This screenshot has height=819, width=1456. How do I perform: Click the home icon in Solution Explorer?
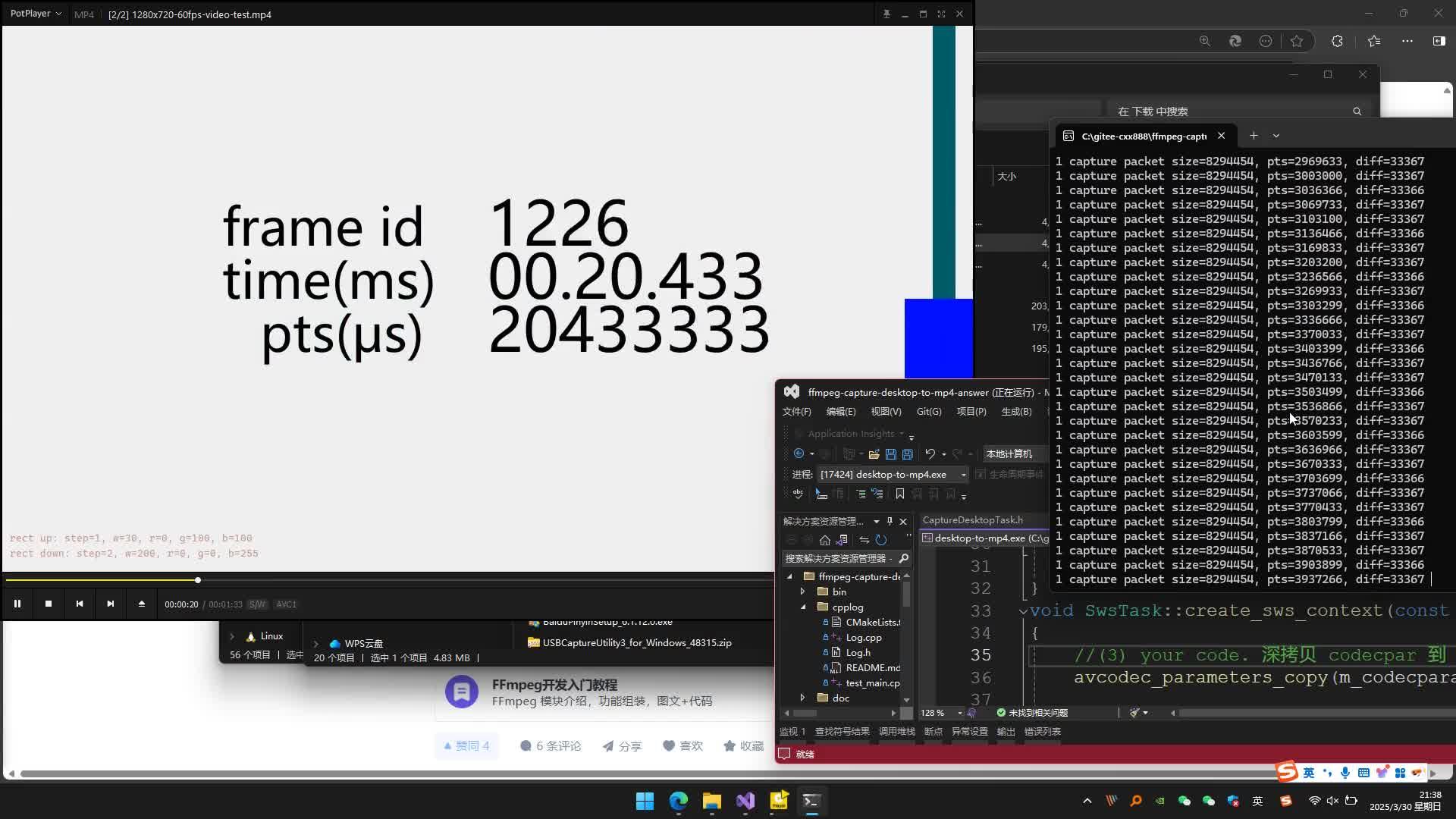point(824,540)
